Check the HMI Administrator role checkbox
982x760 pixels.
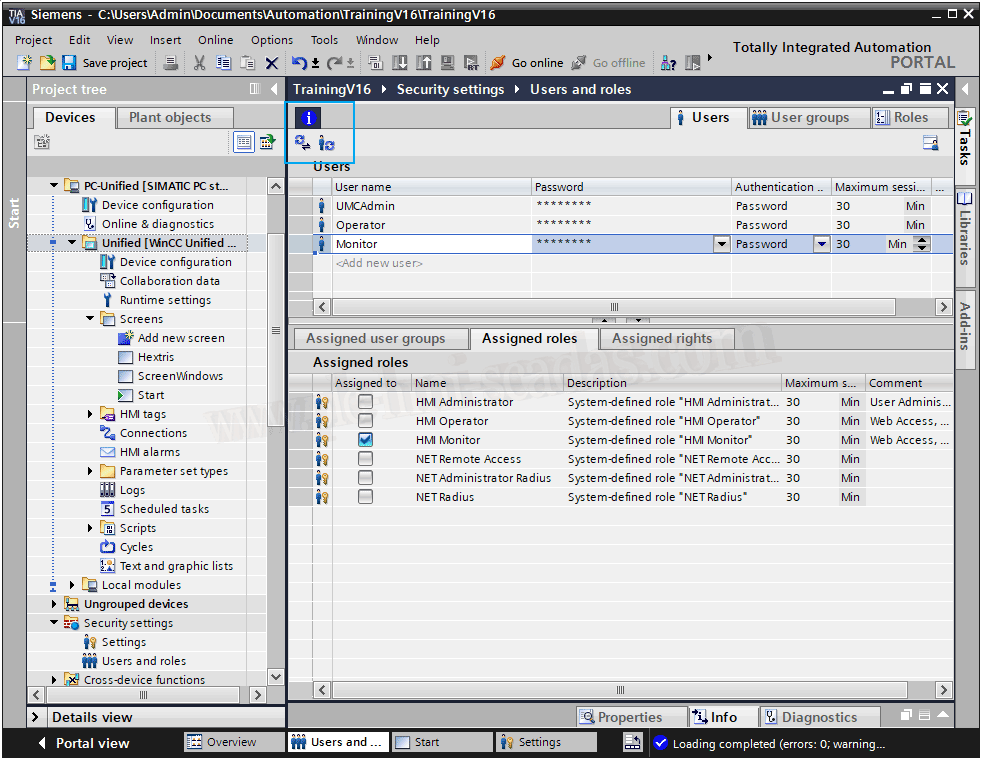[365, 402]
